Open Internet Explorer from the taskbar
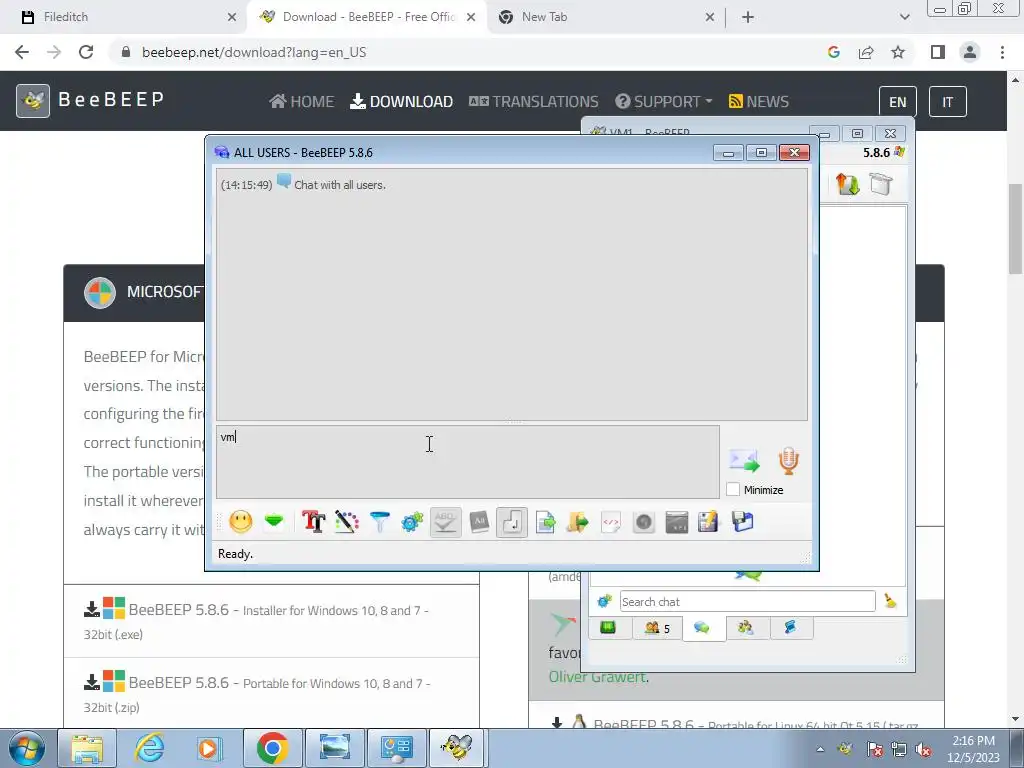 149,748
